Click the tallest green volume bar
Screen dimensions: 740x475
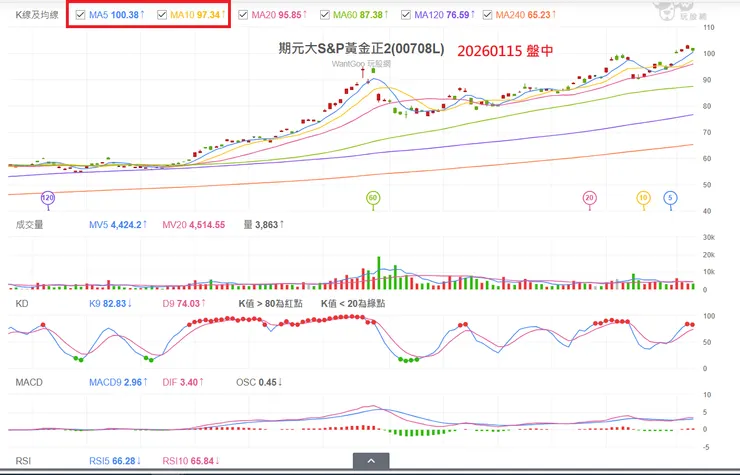[x=378, y=273]
